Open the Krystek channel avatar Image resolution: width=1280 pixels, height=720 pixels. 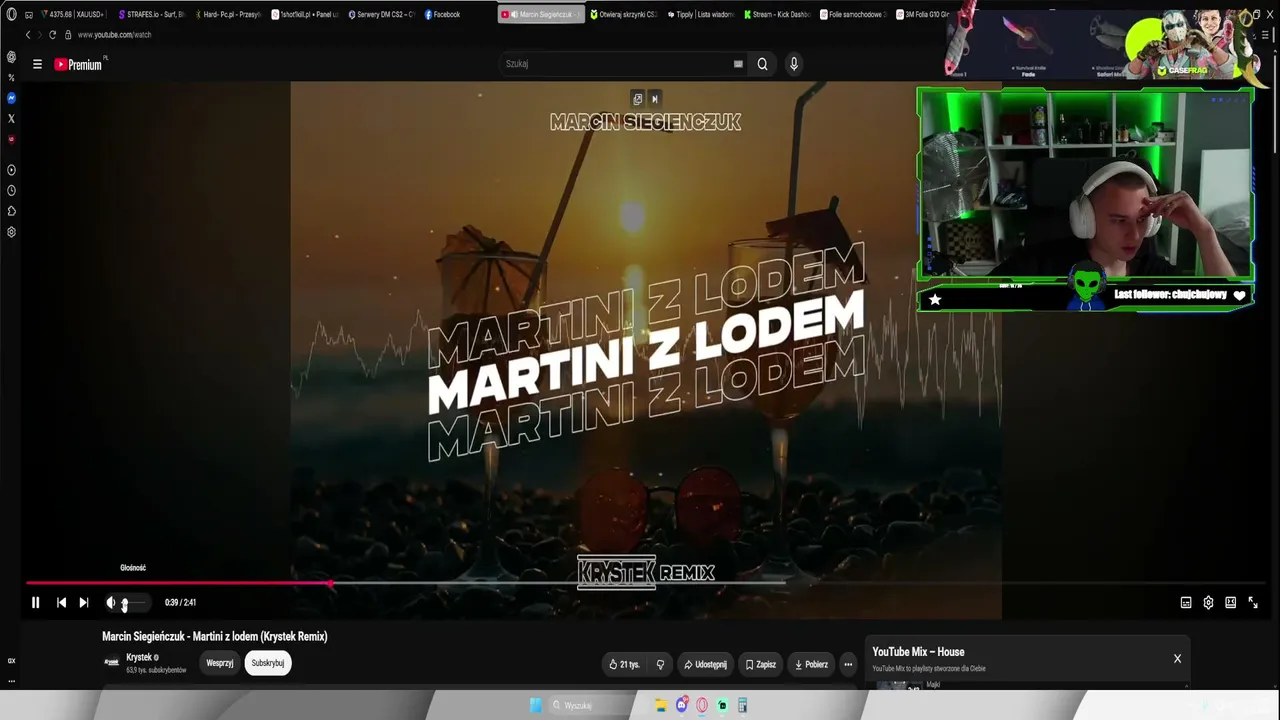tap(112, 662)
